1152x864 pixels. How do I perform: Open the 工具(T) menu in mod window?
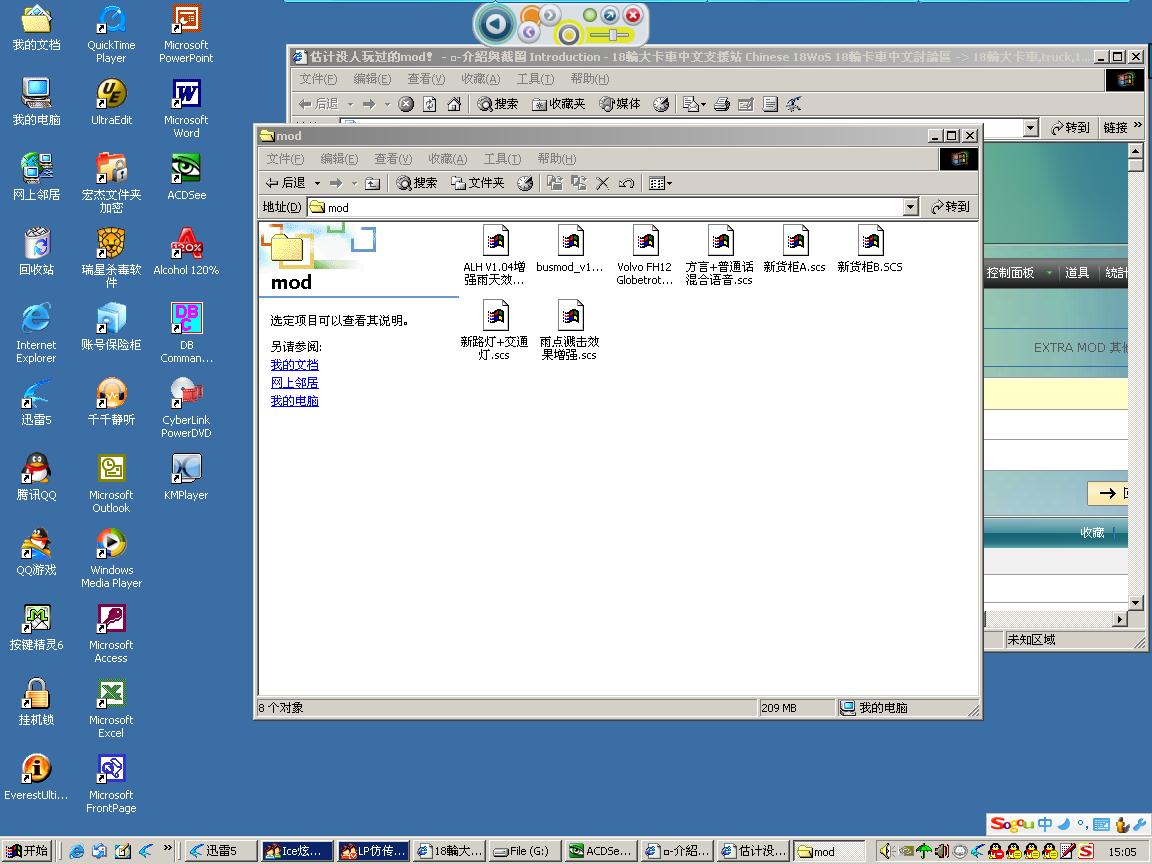click(501, 159)
